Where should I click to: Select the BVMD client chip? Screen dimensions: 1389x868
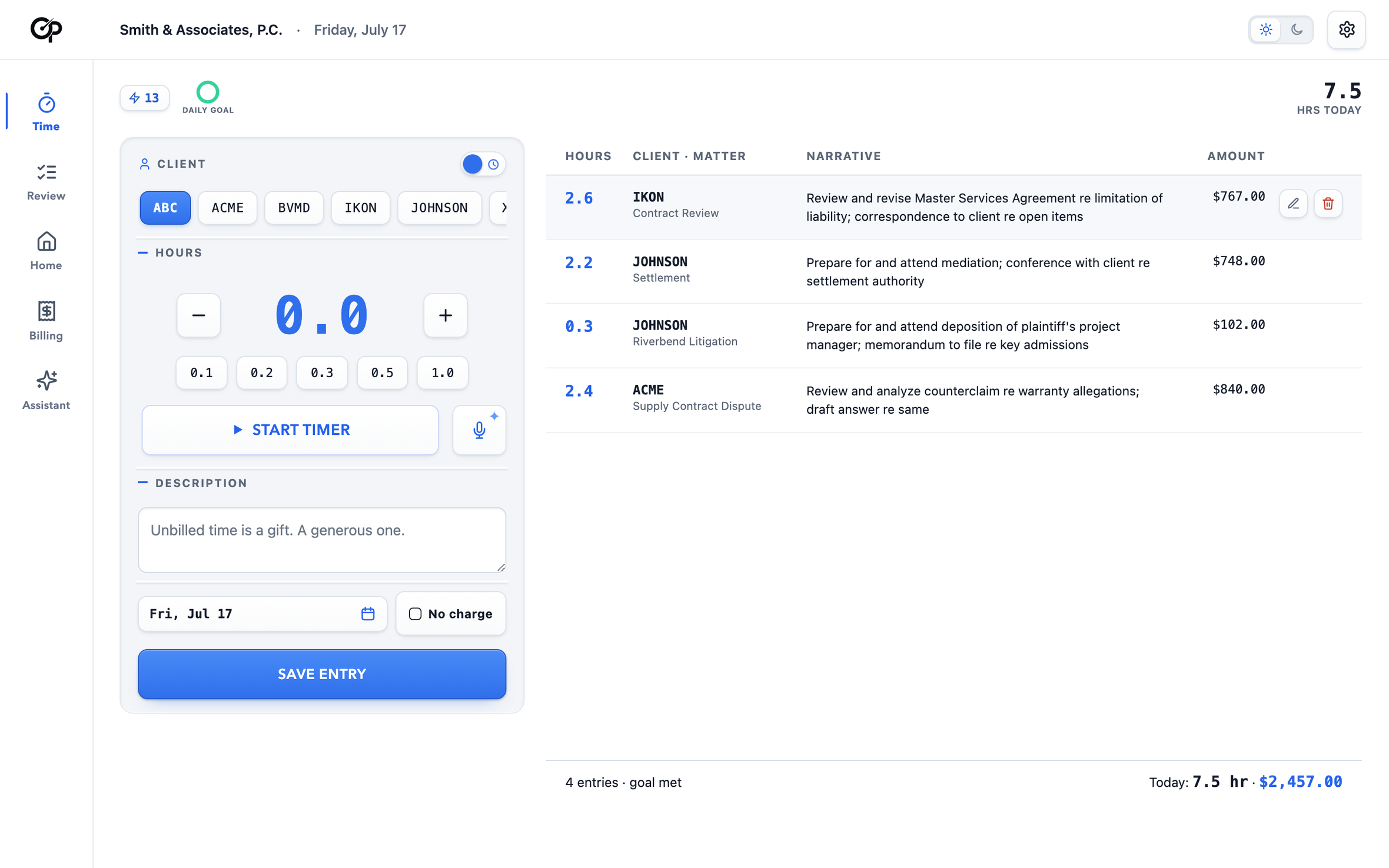point(294,208)
